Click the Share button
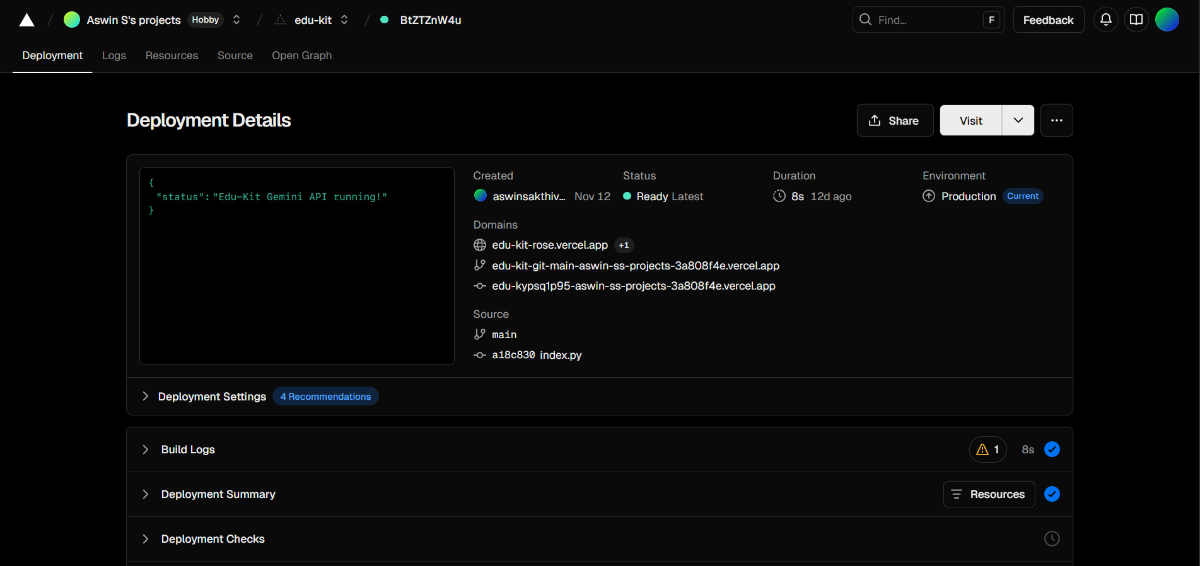Viewport: 1200px width, 566px height. [x=894, y=120]
